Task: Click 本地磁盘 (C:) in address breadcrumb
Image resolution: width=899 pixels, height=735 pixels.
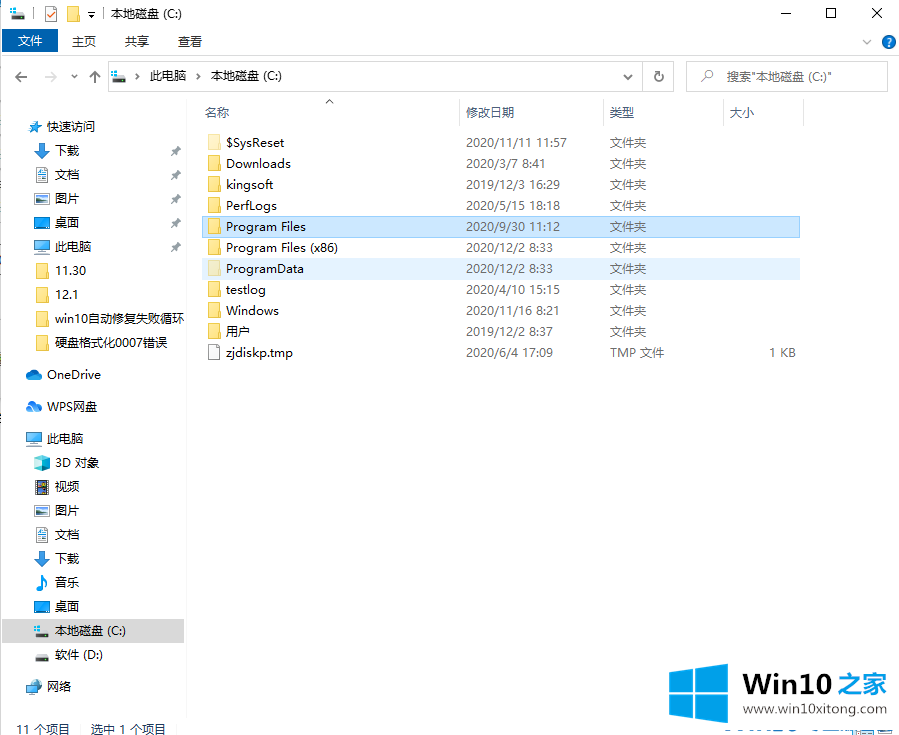Action: [246, 76]
